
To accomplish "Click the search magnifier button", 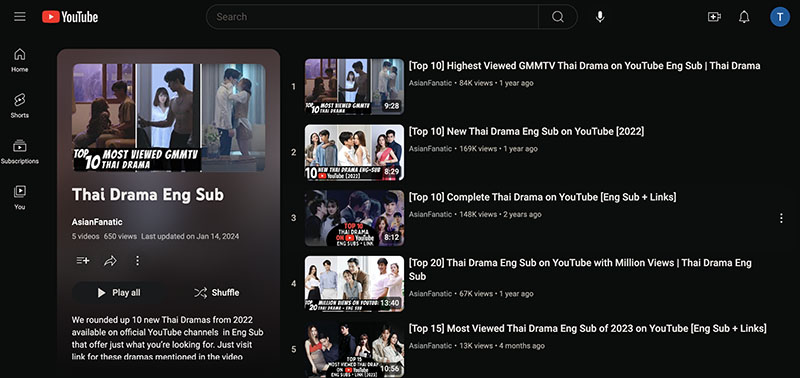I will click(x=558, y=17).
